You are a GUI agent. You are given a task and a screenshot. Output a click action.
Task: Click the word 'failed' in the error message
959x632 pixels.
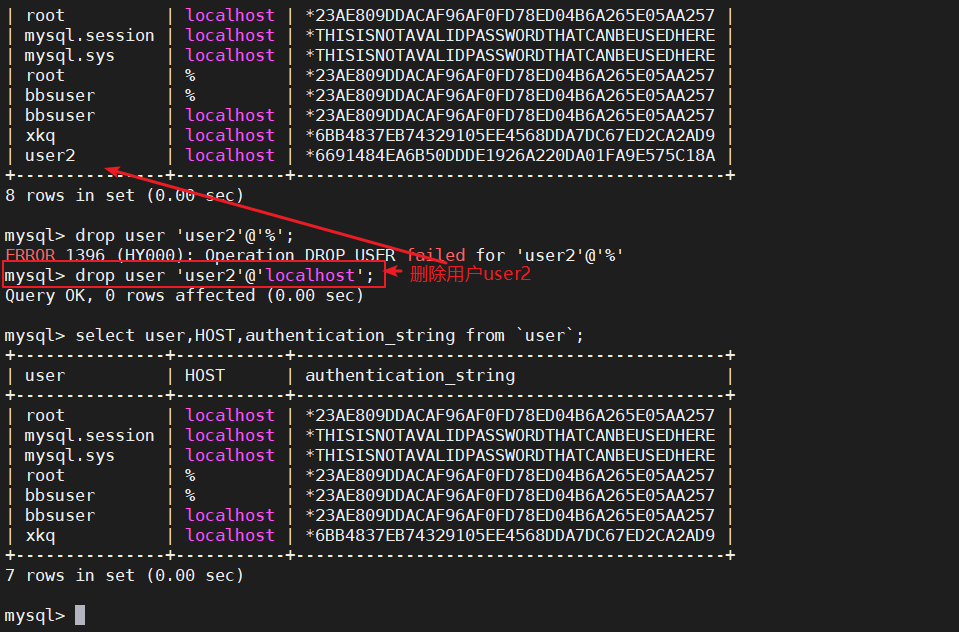tap(436, 255)
